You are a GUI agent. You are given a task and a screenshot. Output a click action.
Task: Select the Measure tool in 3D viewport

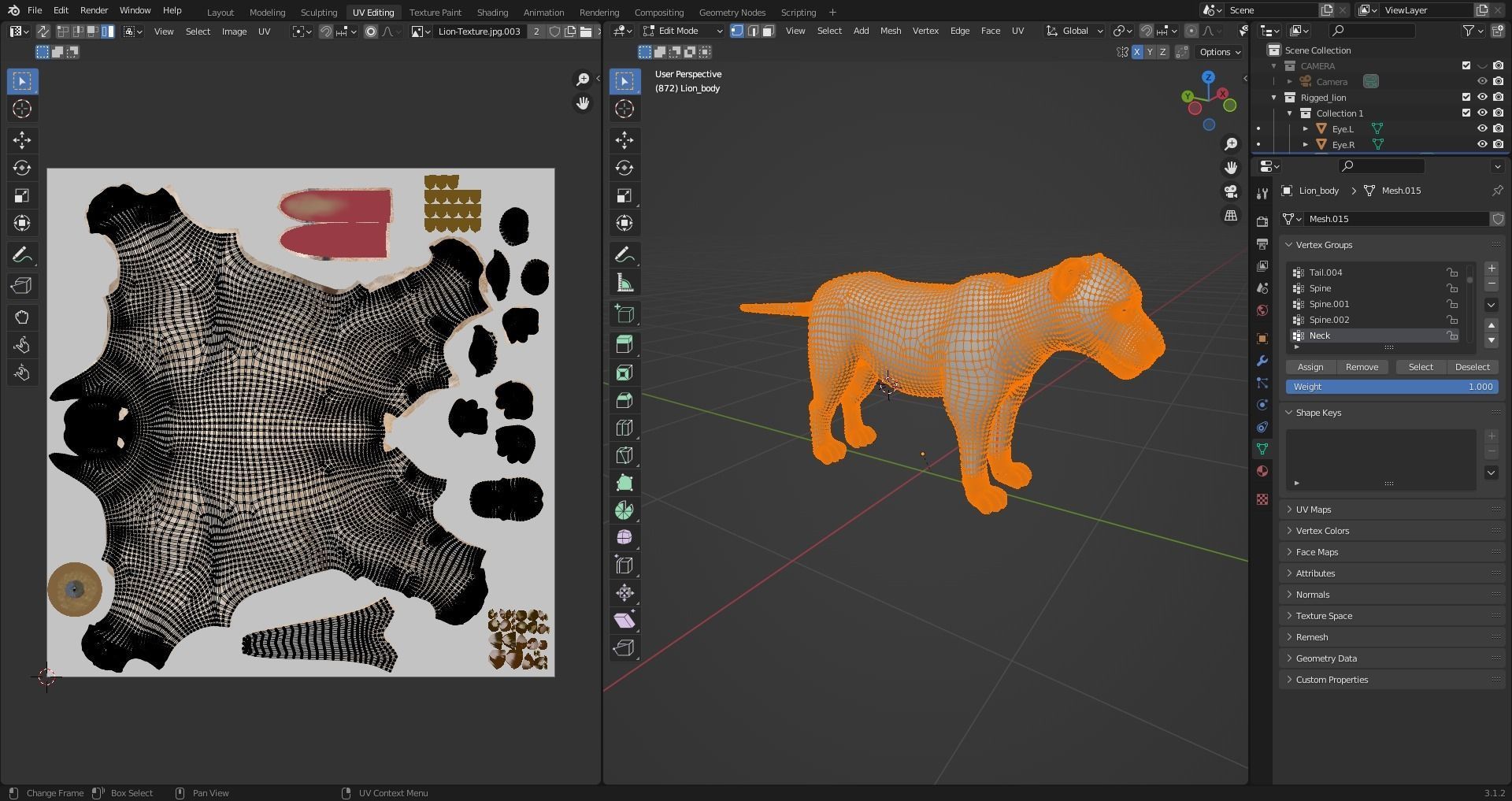click(624, 283)
